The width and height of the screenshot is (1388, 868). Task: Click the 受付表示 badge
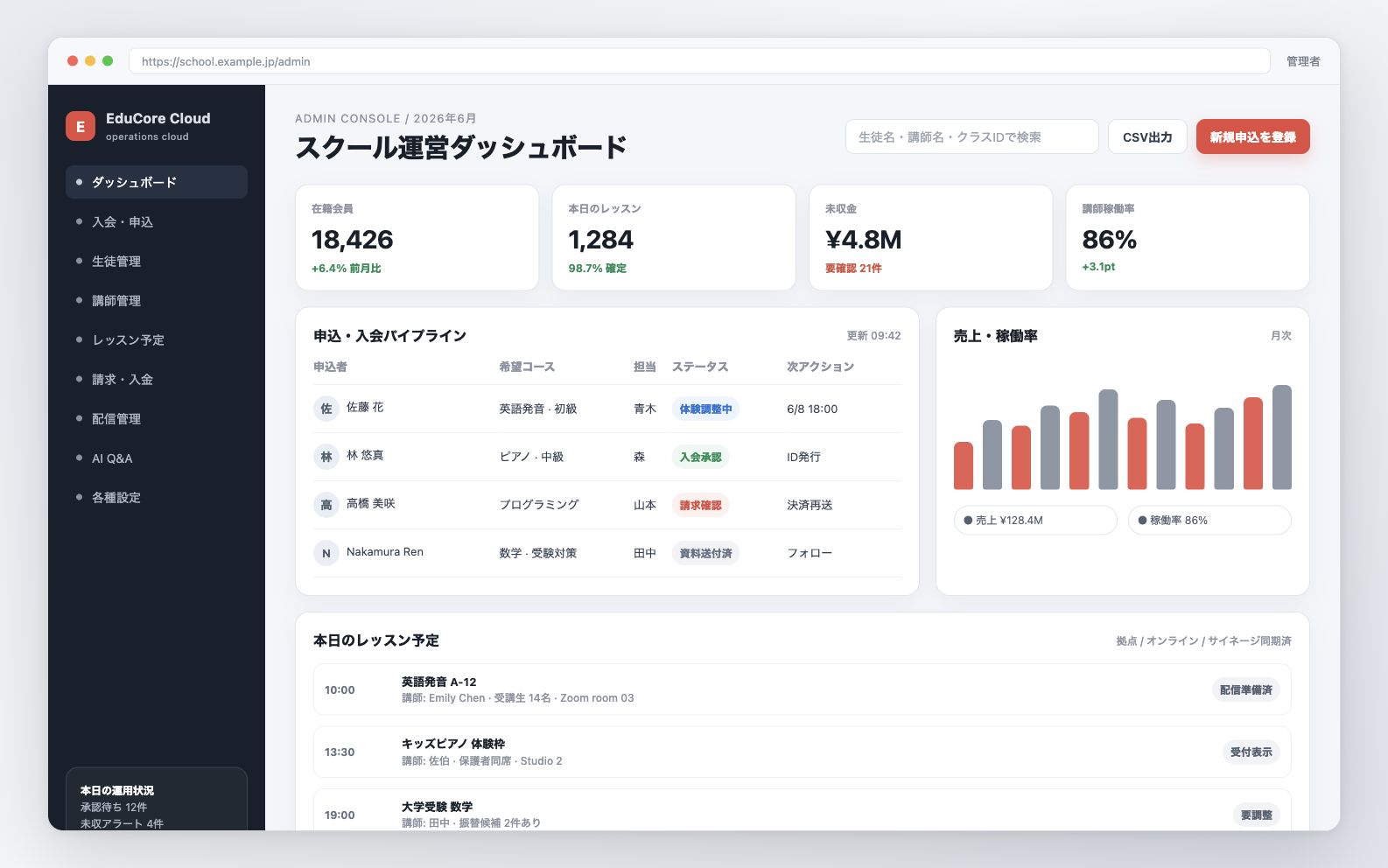tap(1251, 752)
